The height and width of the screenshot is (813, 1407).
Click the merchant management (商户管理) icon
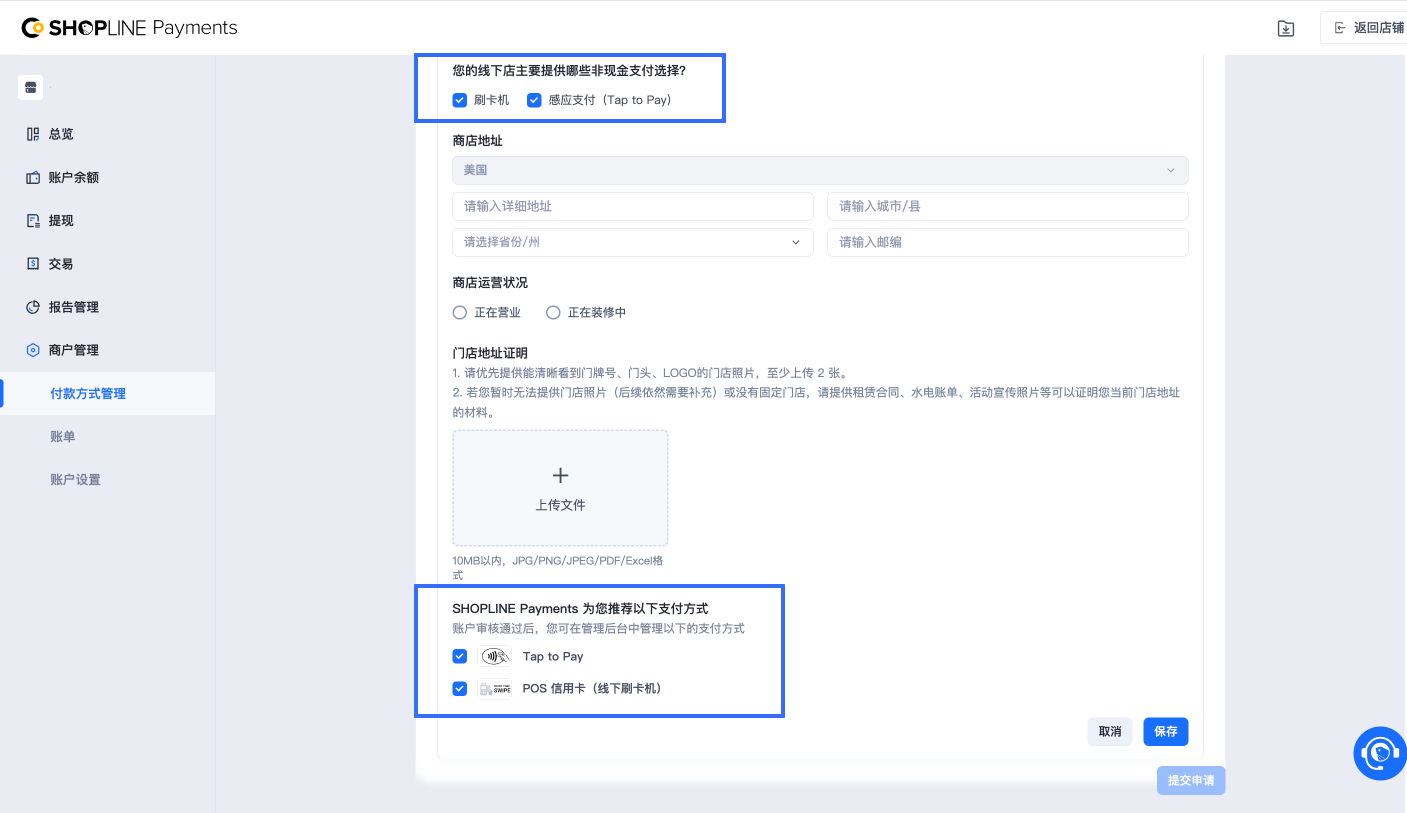tap(33, 350)
